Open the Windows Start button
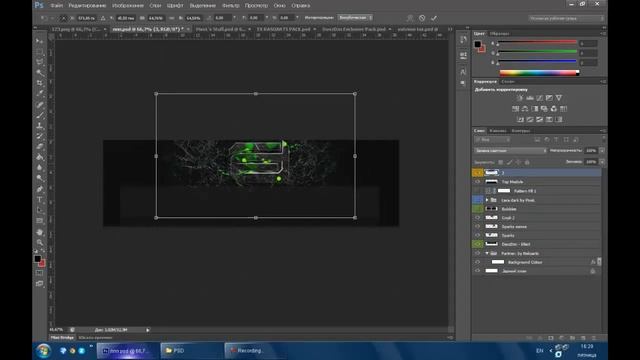 coord(43,351)
